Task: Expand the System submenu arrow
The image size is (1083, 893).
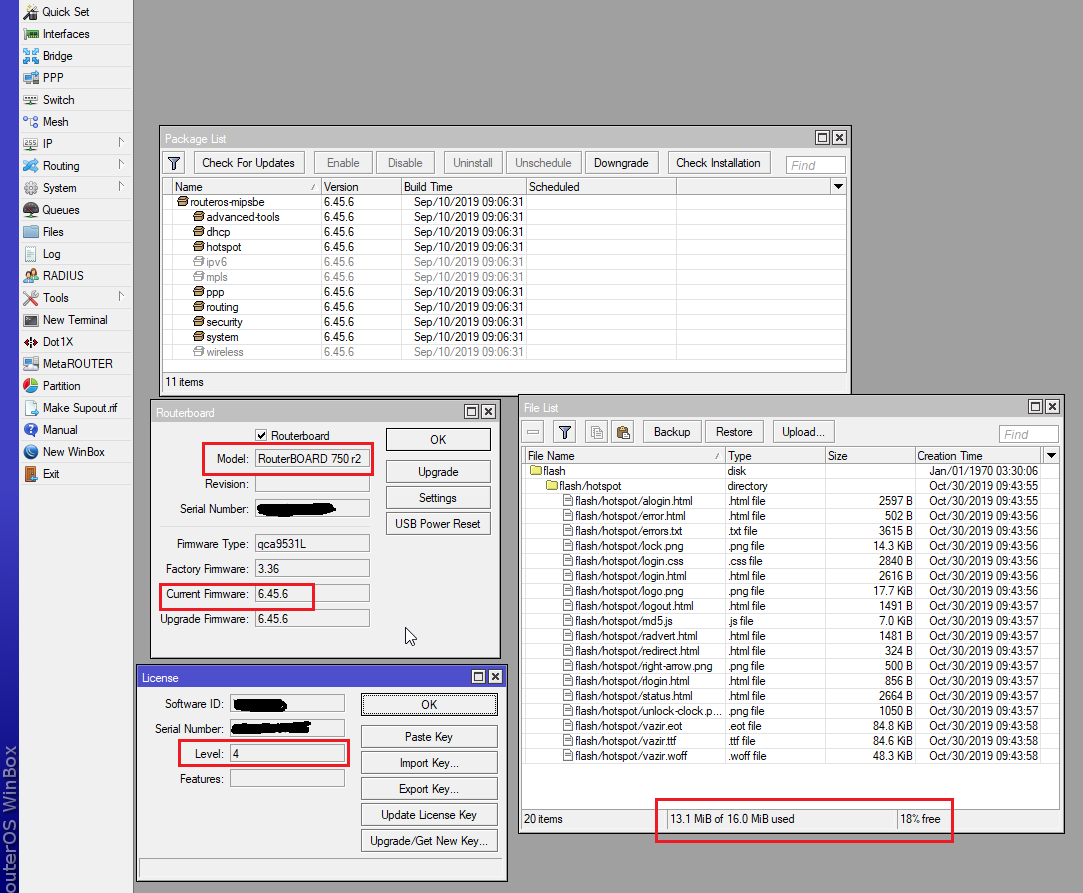Action: point(121,186)
